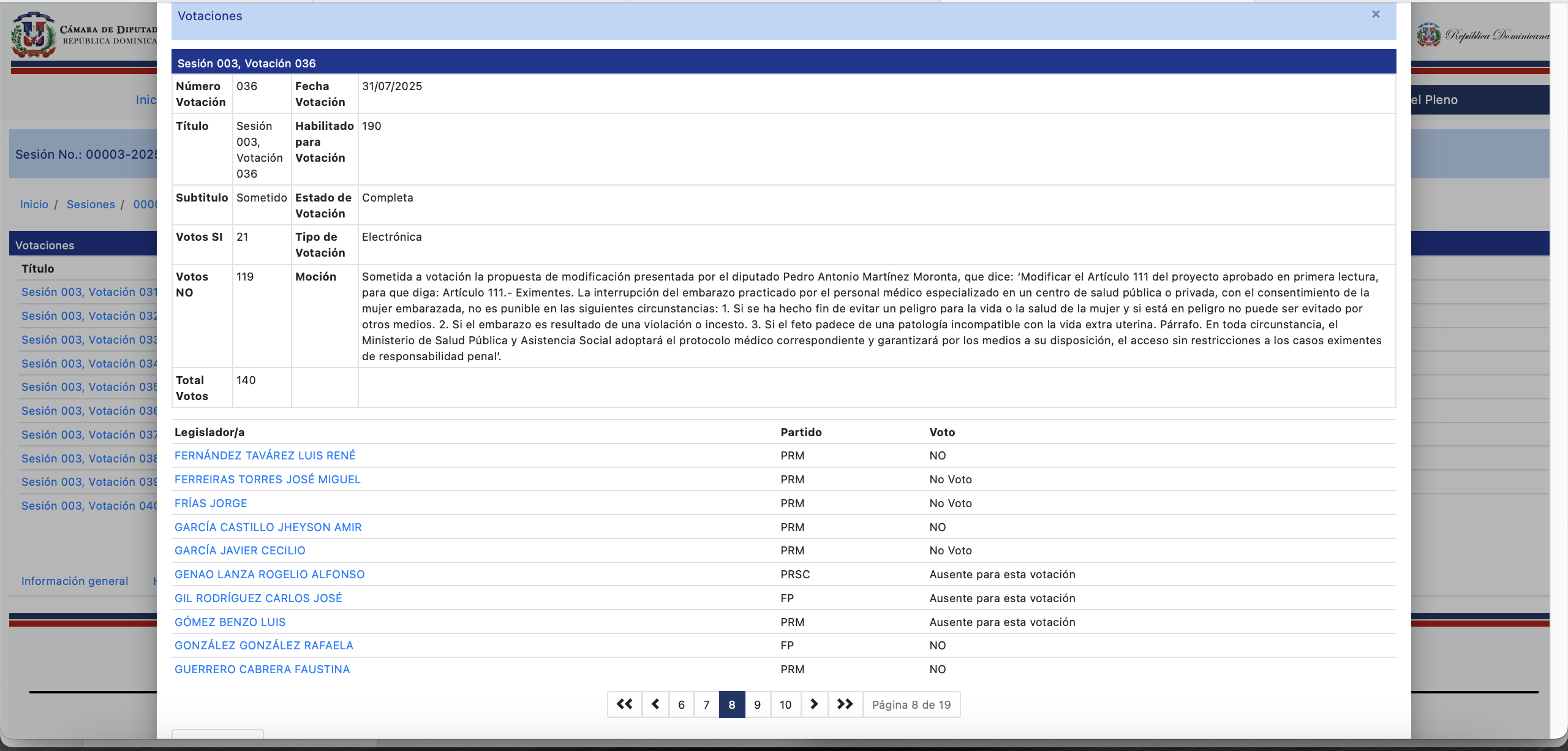Screen dimensions: 1568x751
Task: Go to previous page using the single left arrow
Action: [x=655, y=704]
